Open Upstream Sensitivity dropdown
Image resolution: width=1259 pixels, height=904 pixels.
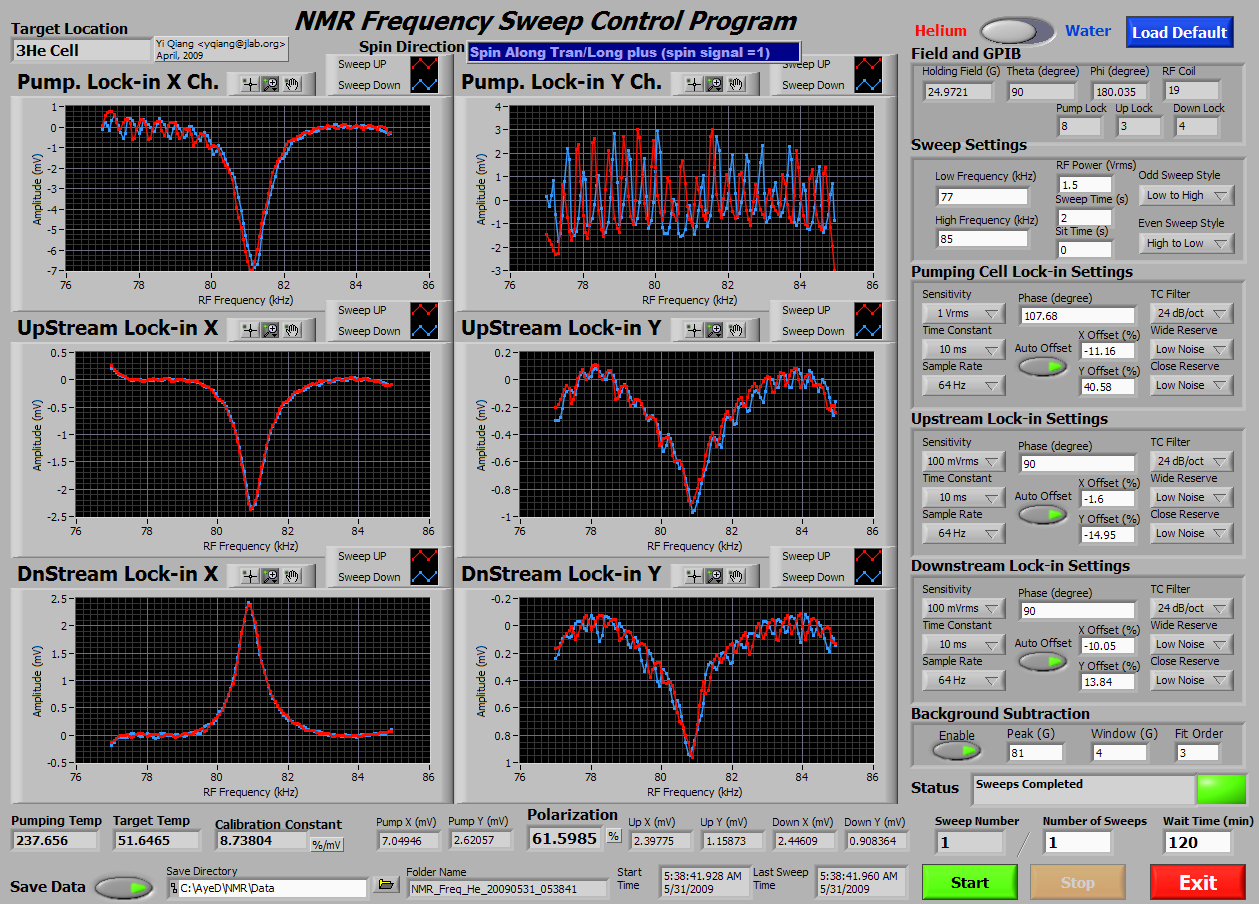pyautogui.click(x=963, y=461)
